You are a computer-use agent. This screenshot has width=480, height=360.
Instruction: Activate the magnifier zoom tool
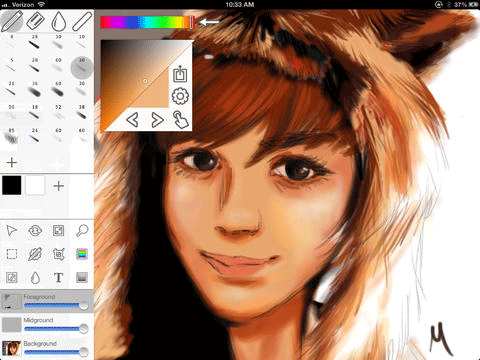(x=82, y=231)
